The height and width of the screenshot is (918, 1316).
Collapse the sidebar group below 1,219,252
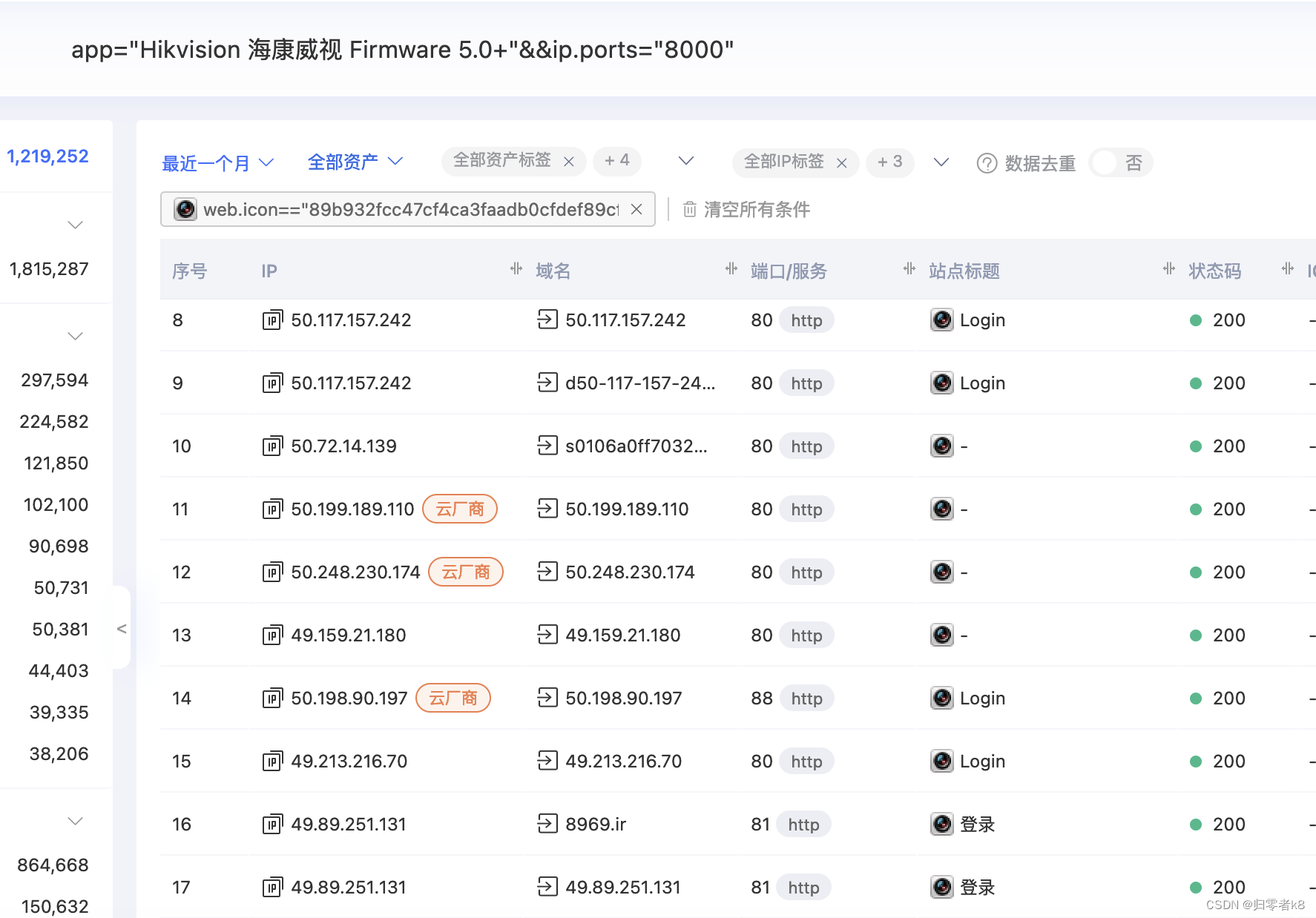pyautogui.click(x=75, y=225)
